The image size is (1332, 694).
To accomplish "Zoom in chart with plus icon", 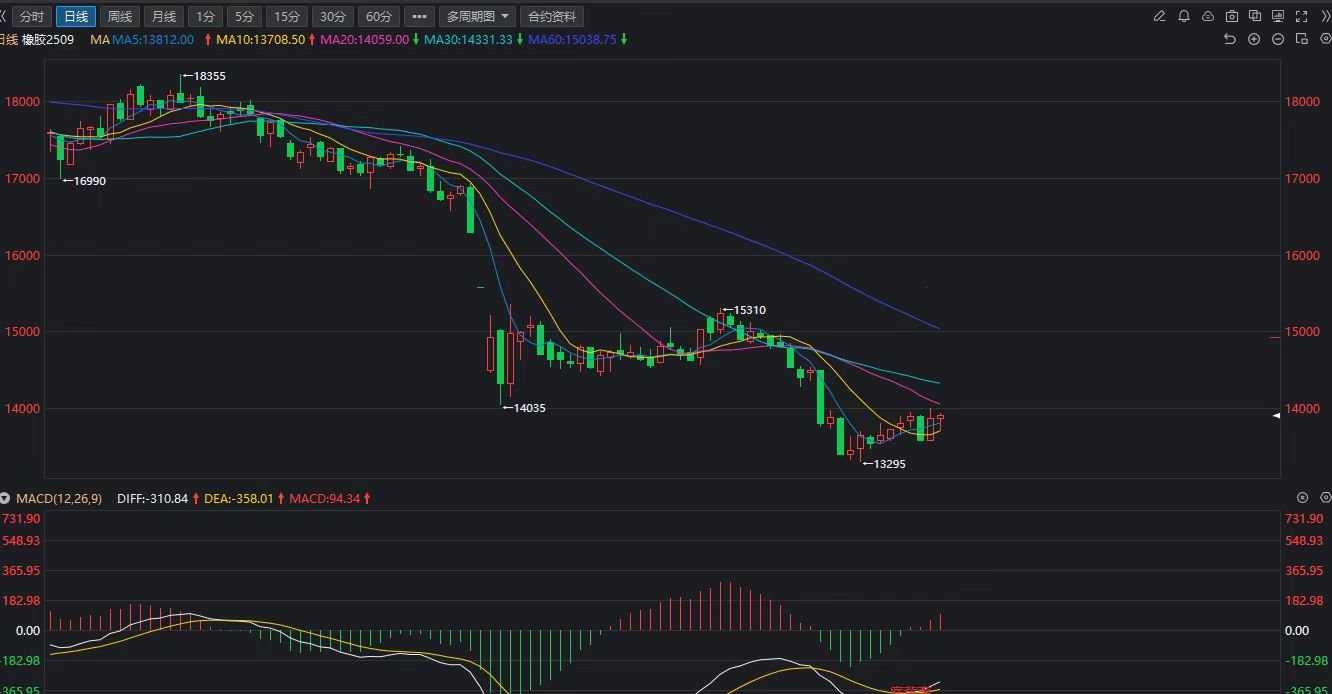I will pos(1254,39).
